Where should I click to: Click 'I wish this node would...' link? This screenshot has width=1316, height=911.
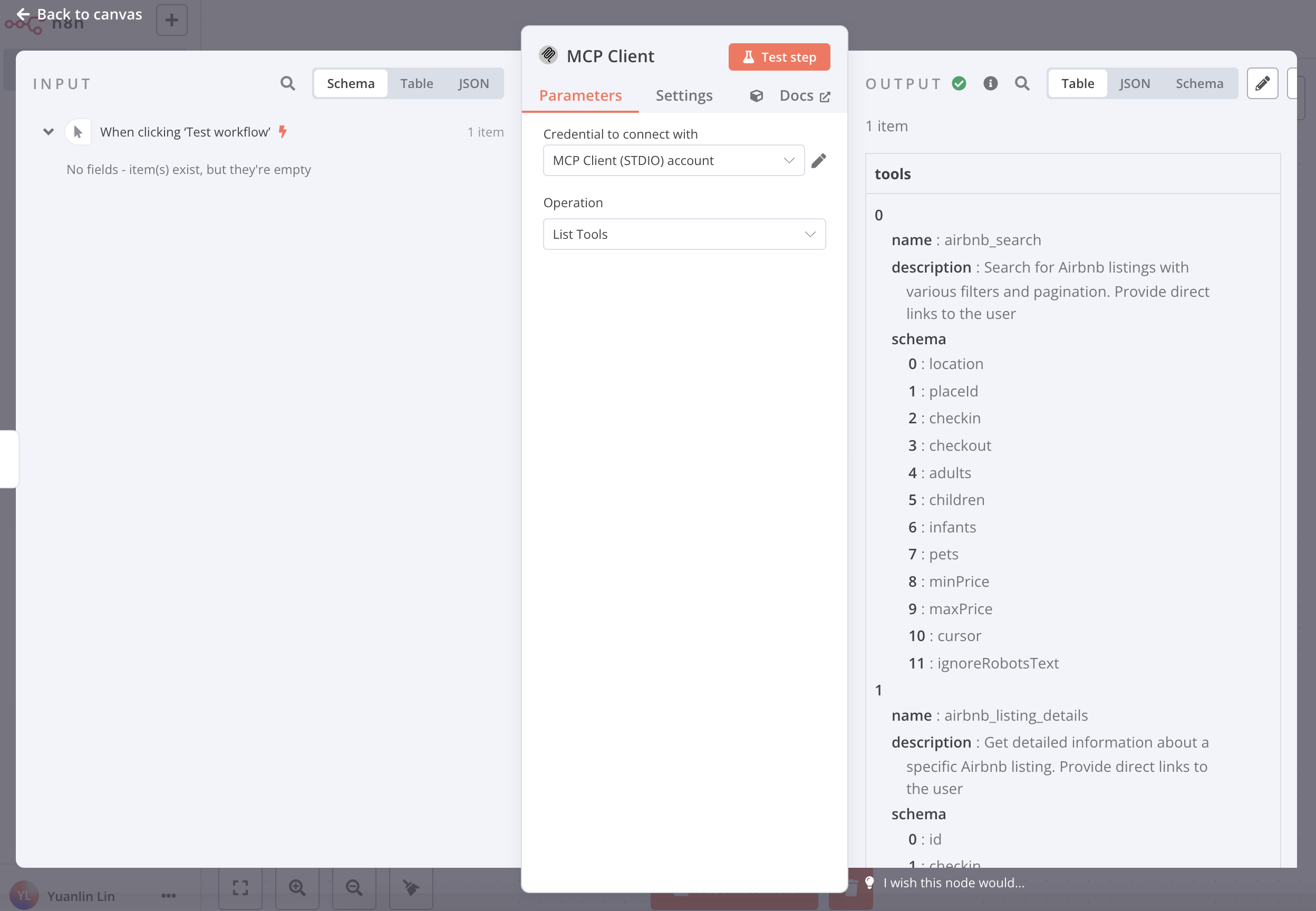click(954, 883)
